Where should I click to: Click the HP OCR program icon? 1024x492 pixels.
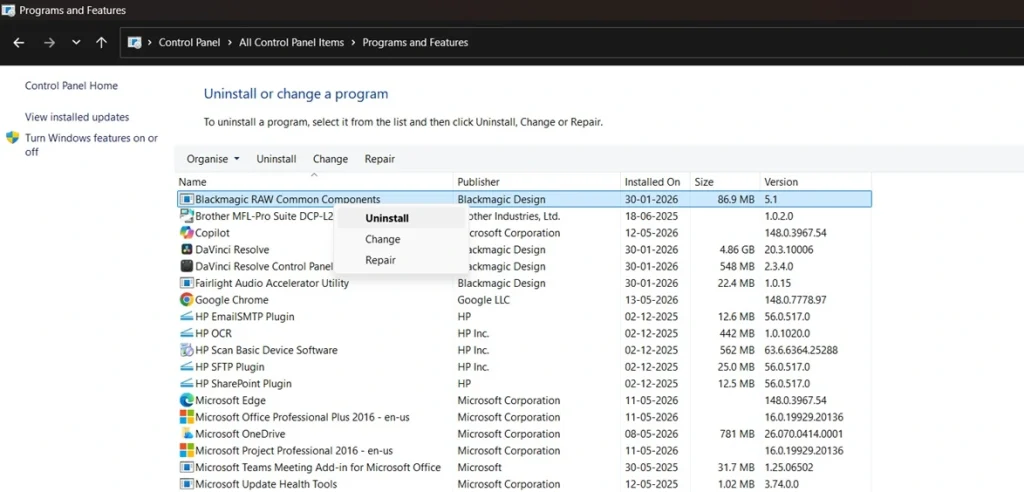(187, 333)
